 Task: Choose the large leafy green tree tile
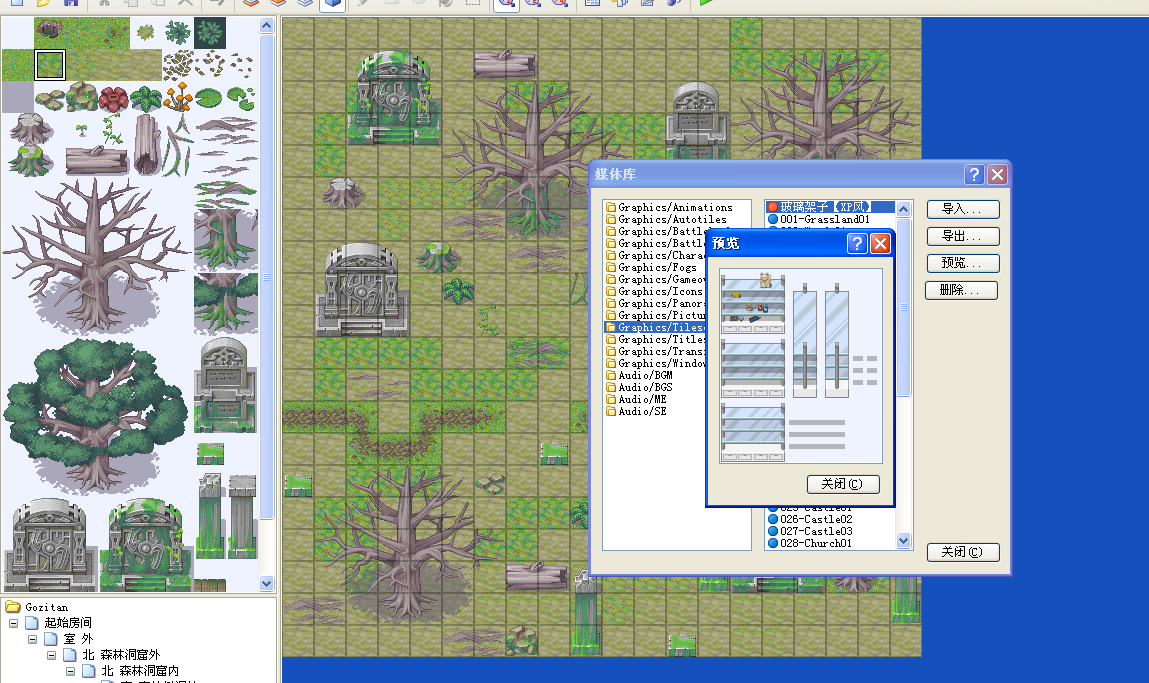coord(95,414)
